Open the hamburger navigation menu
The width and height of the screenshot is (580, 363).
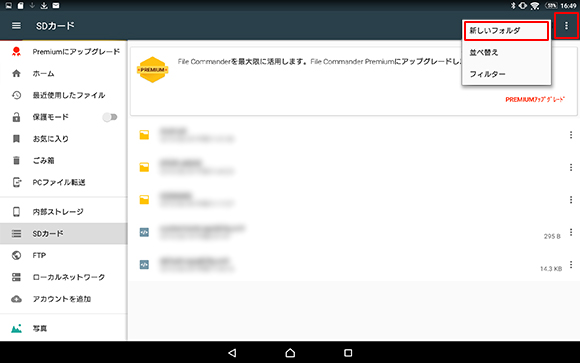click(16, 26)
